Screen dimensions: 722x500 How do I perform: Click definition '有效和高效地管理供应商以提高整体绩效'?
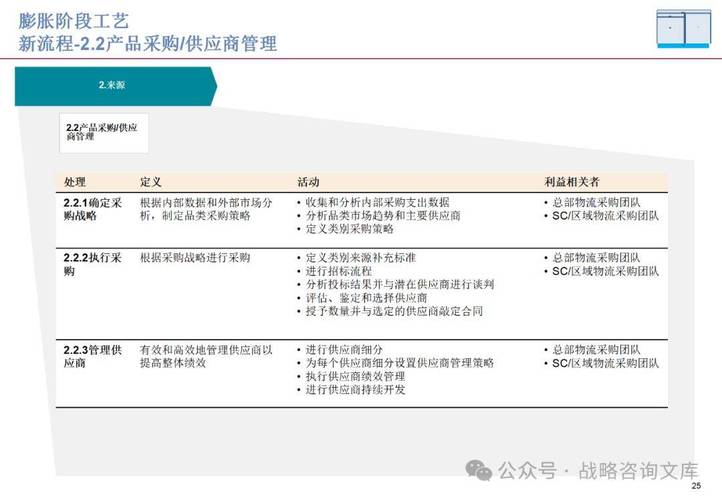coord(206,356)
